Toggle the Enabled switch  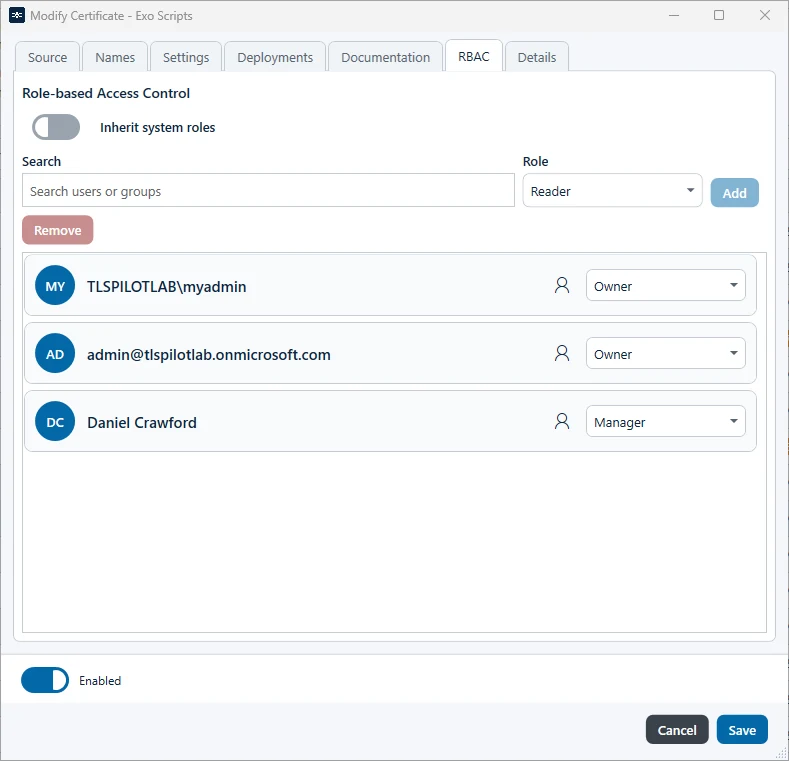tap(45, 680)
